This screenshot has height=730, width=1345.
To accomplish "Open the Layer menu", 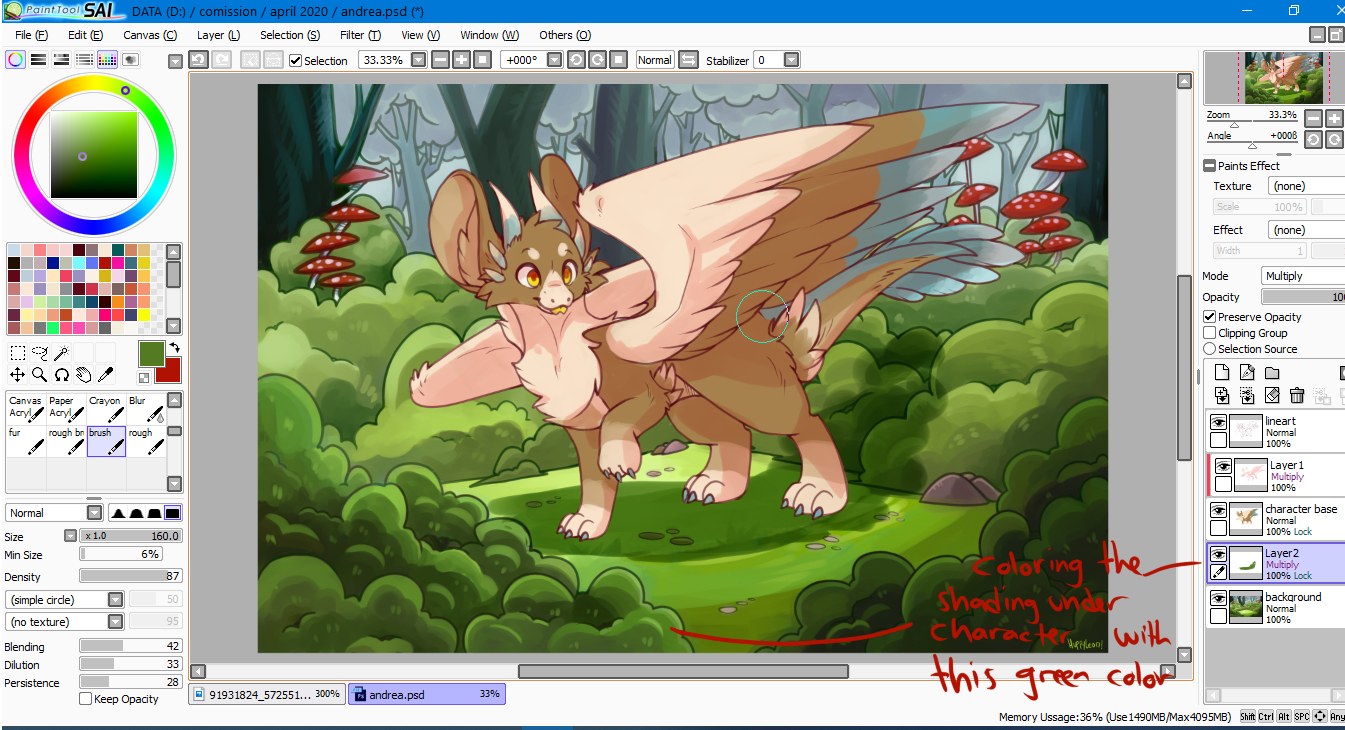I will [x=218, y=35].
